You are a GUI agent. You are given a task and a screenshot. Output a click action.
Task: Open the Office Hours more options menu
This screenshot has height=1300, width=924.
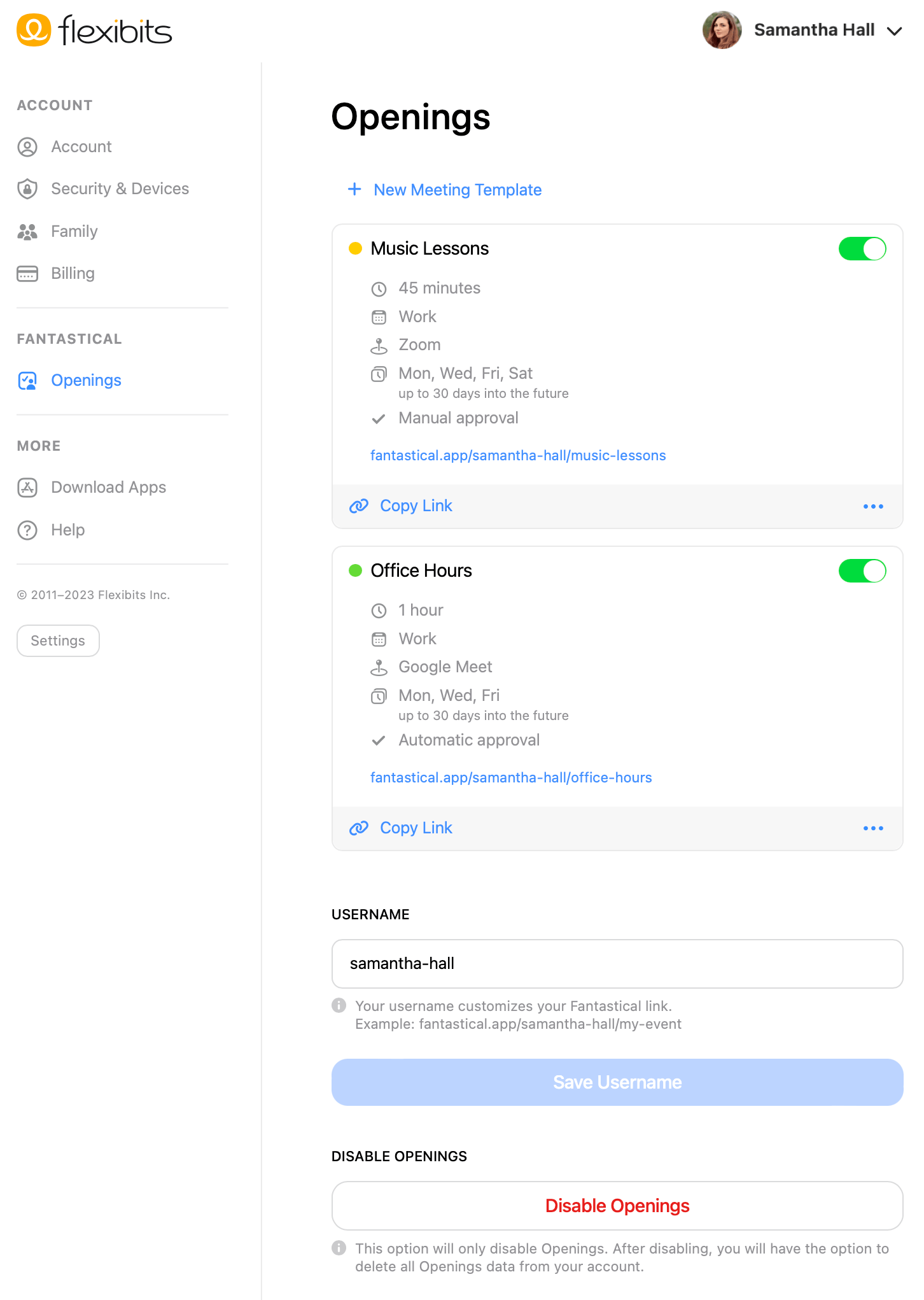(x=873, y=829)
